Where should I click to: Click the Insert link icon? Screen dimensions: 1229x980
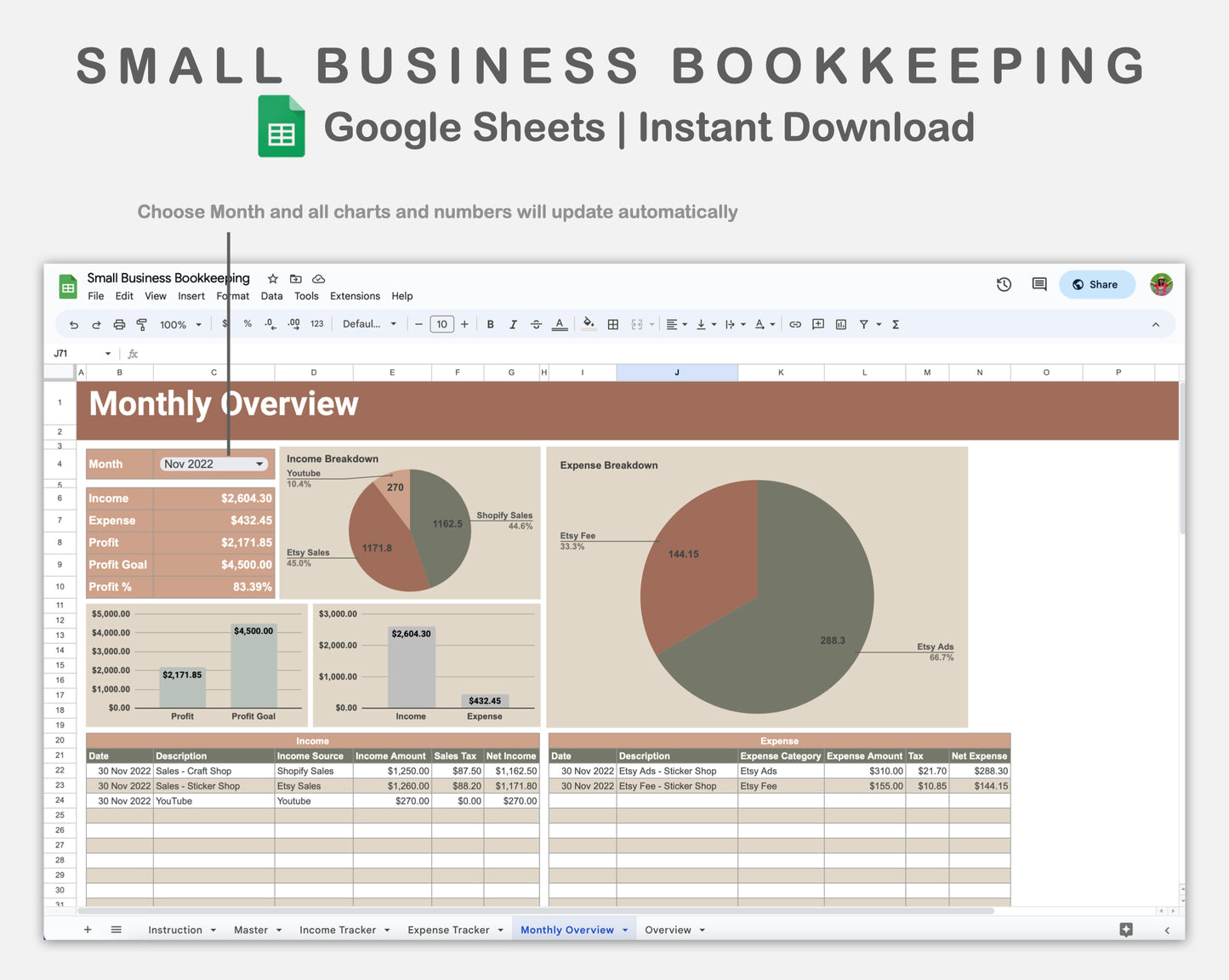(x=795, y=324)
